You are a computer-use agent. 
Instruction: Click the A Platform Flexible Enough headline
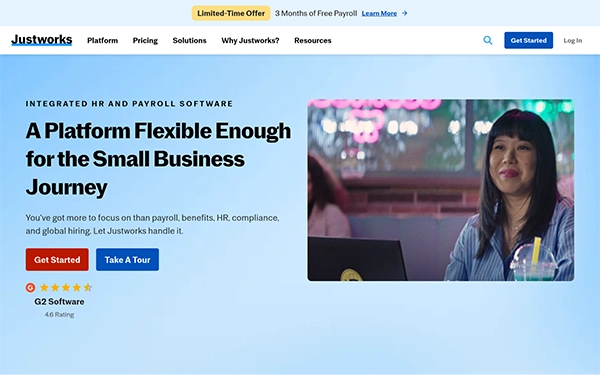point(158,159)
